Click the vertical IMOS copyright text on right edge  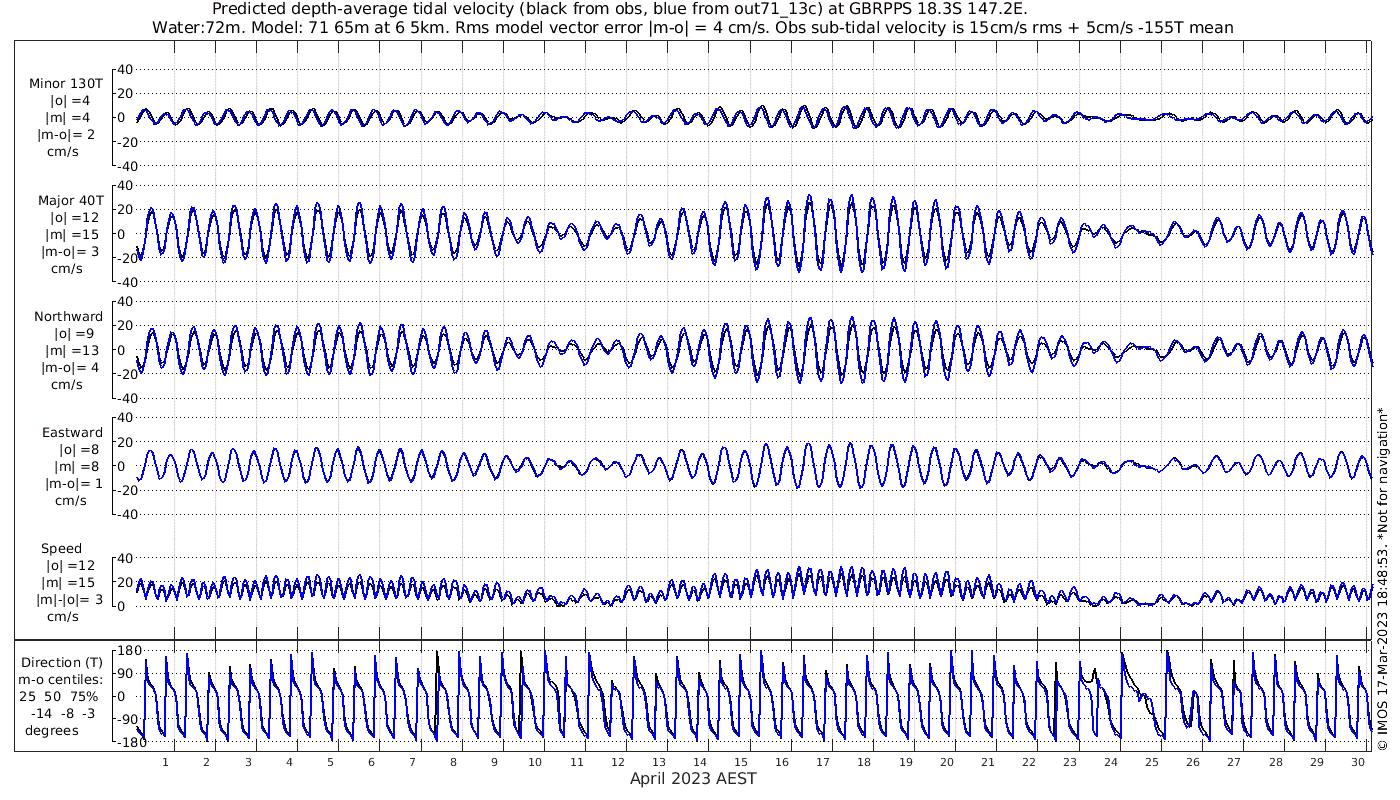(1382, 578)
